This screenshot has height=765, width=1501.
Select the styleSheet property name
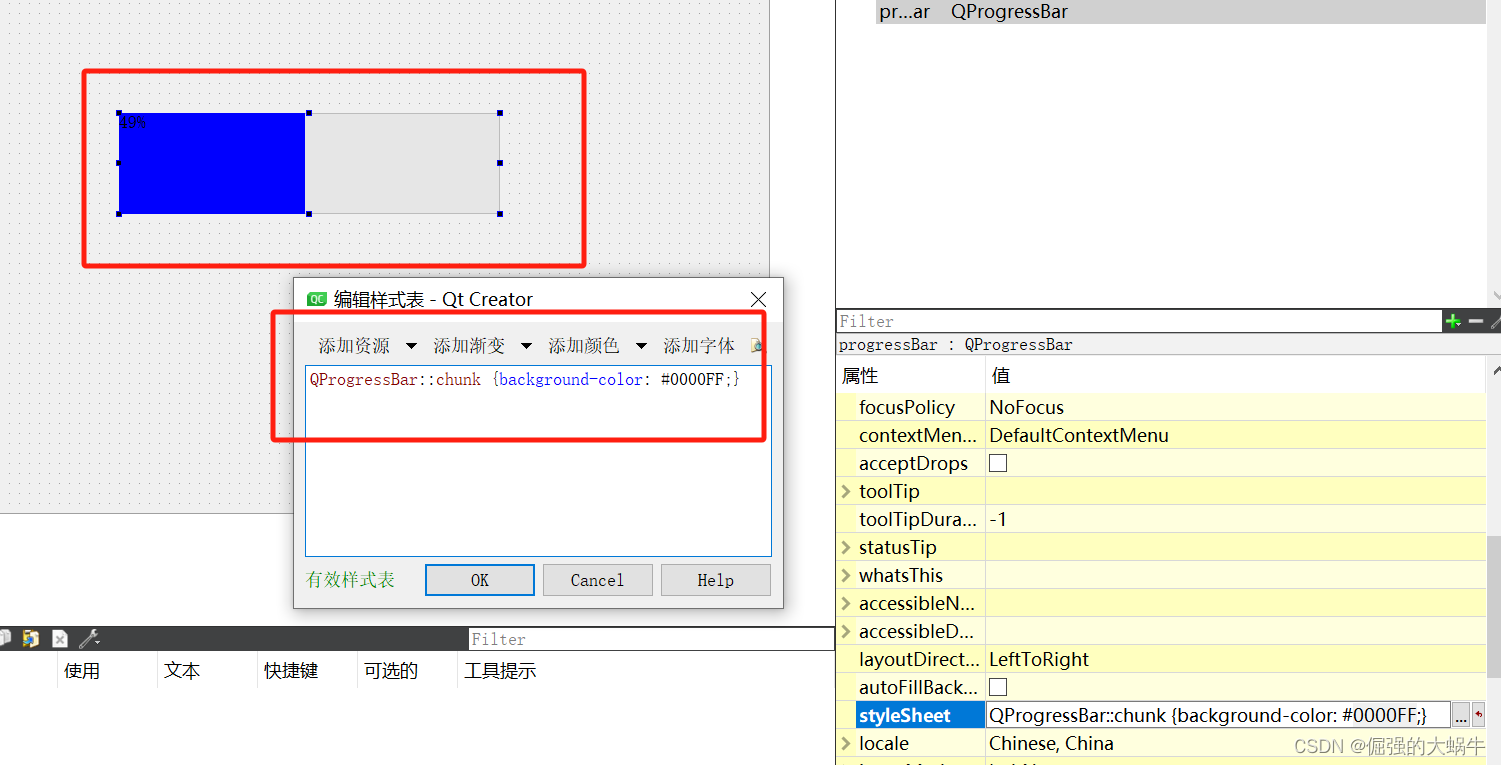click(905, 715)
